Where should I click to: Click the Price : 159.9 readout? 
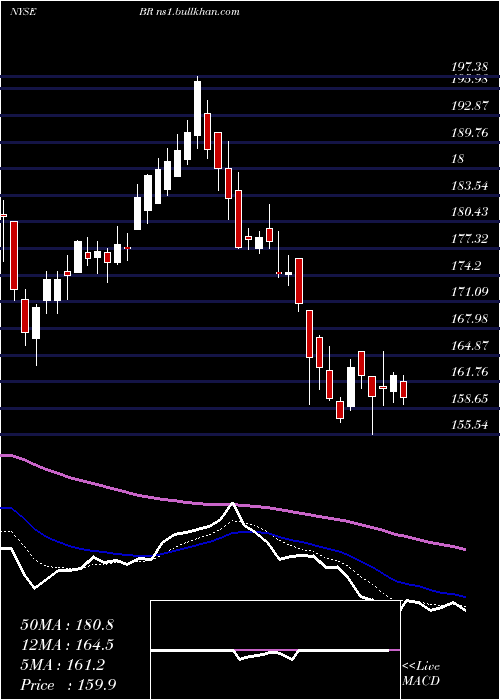[x=70, y=685]
